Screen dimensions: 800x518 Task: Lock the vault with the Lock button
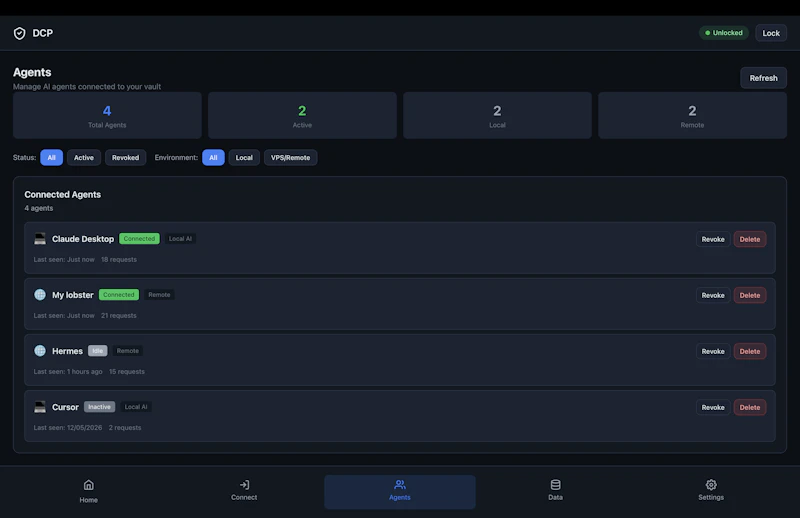tap(771, 33)
